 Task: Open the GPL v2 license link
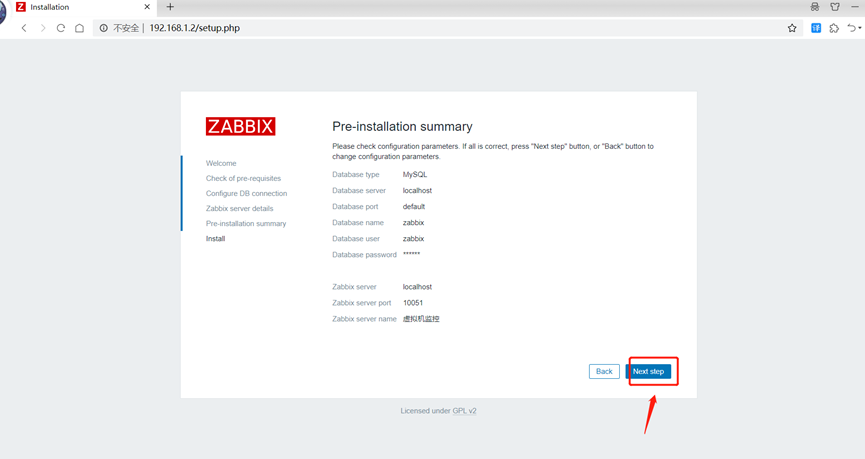(464, 411)
